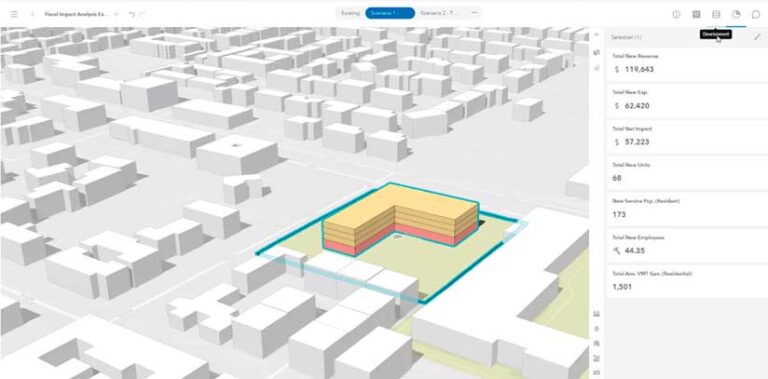Open the basemap tool at toolbar bottom
Image resolution: width=768 pixels, height=379 pixels.
596,373
